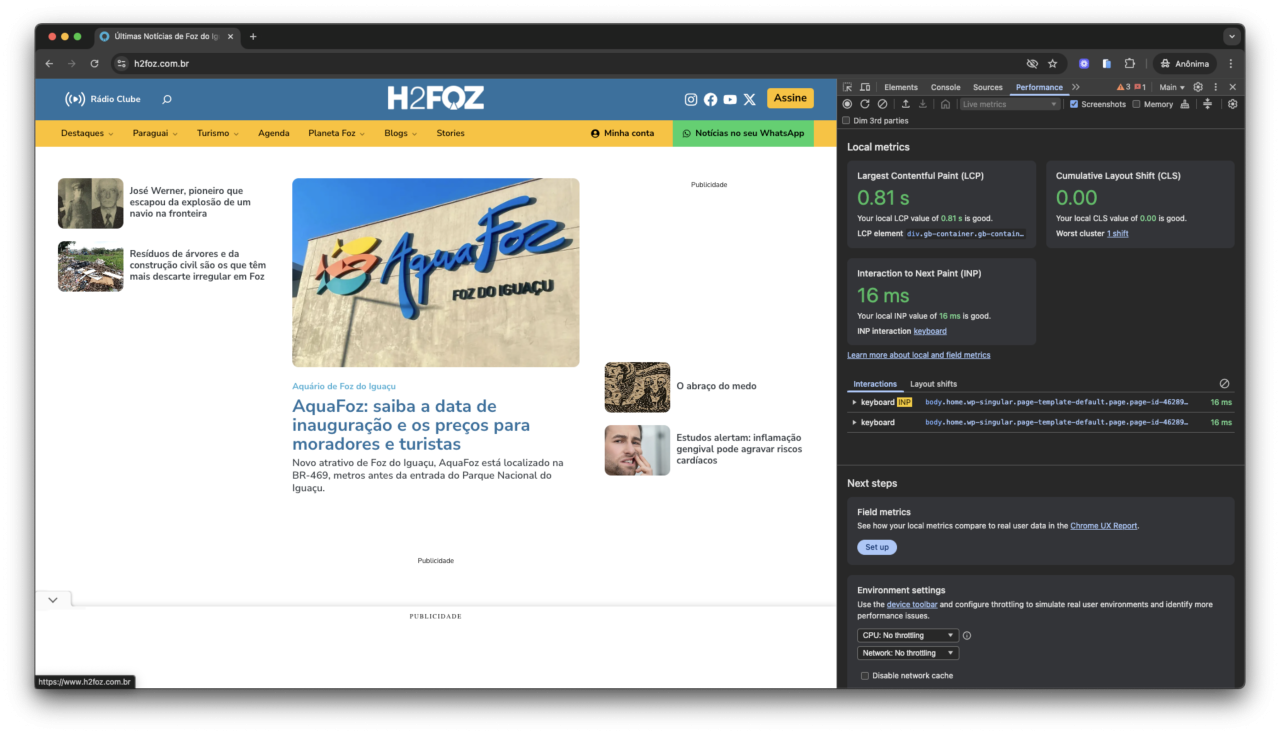Switch to the Console tab
Viewport: 1280px width, 735px height.
point(945,87)
